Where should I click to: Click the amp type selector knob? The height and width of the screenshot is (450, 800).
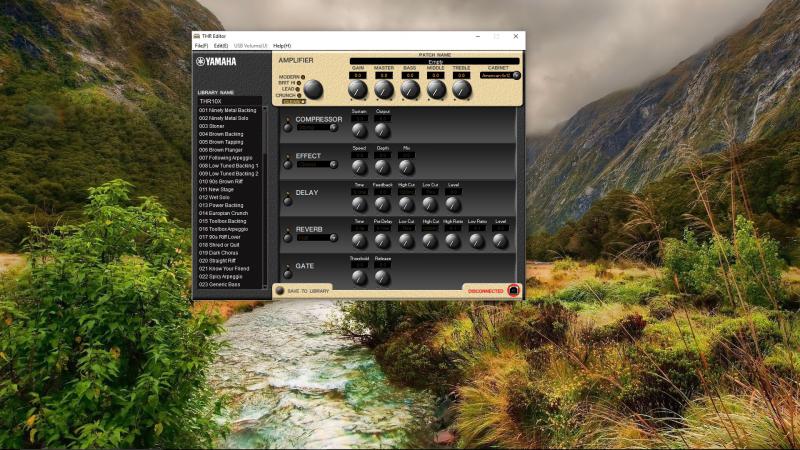click(x=314, y=89)
